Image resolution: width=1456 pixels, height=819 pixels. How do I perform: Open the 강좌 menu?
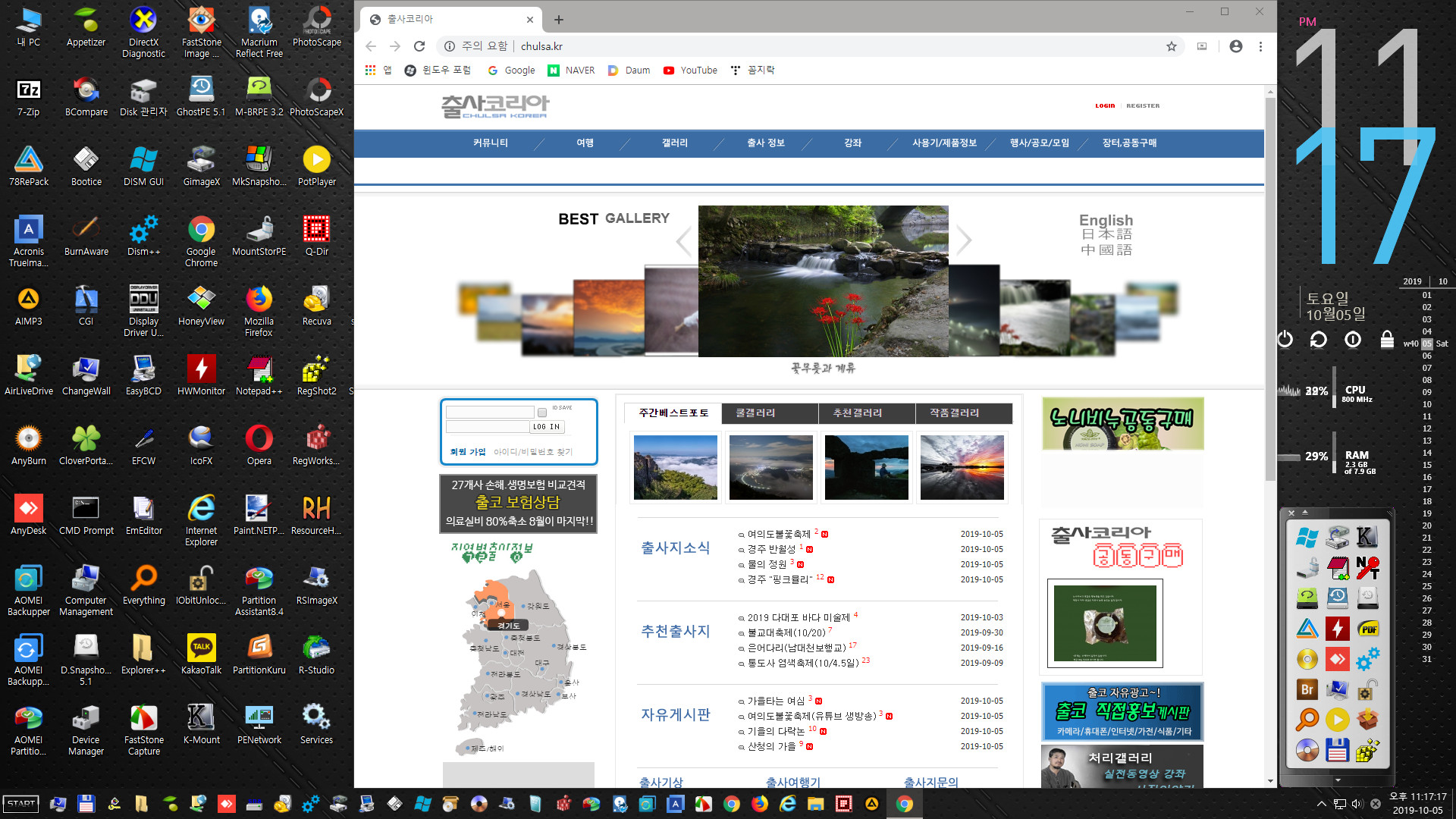[853, 143]
